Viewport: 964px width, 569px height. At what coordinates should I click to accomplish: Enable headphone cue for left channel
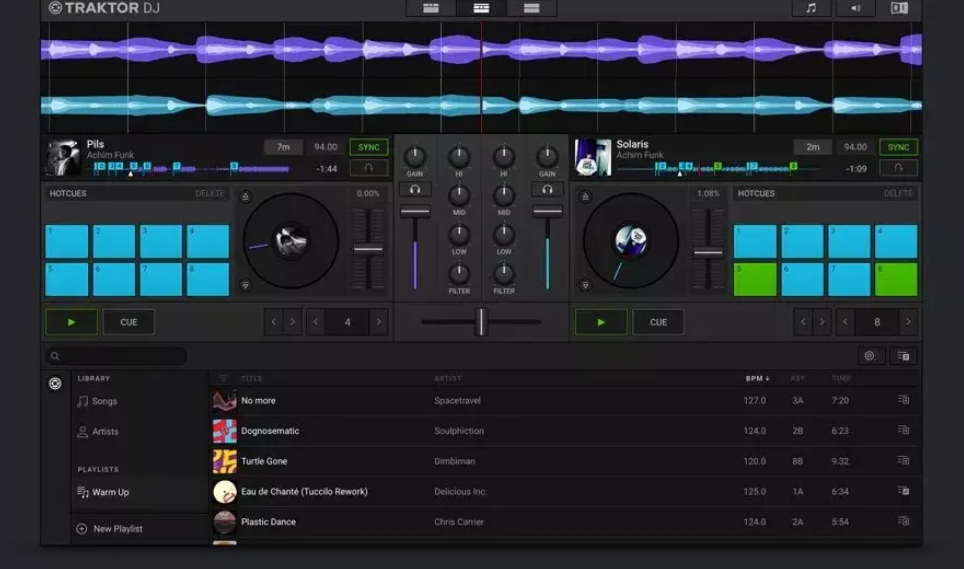click(x=415, y=190)
